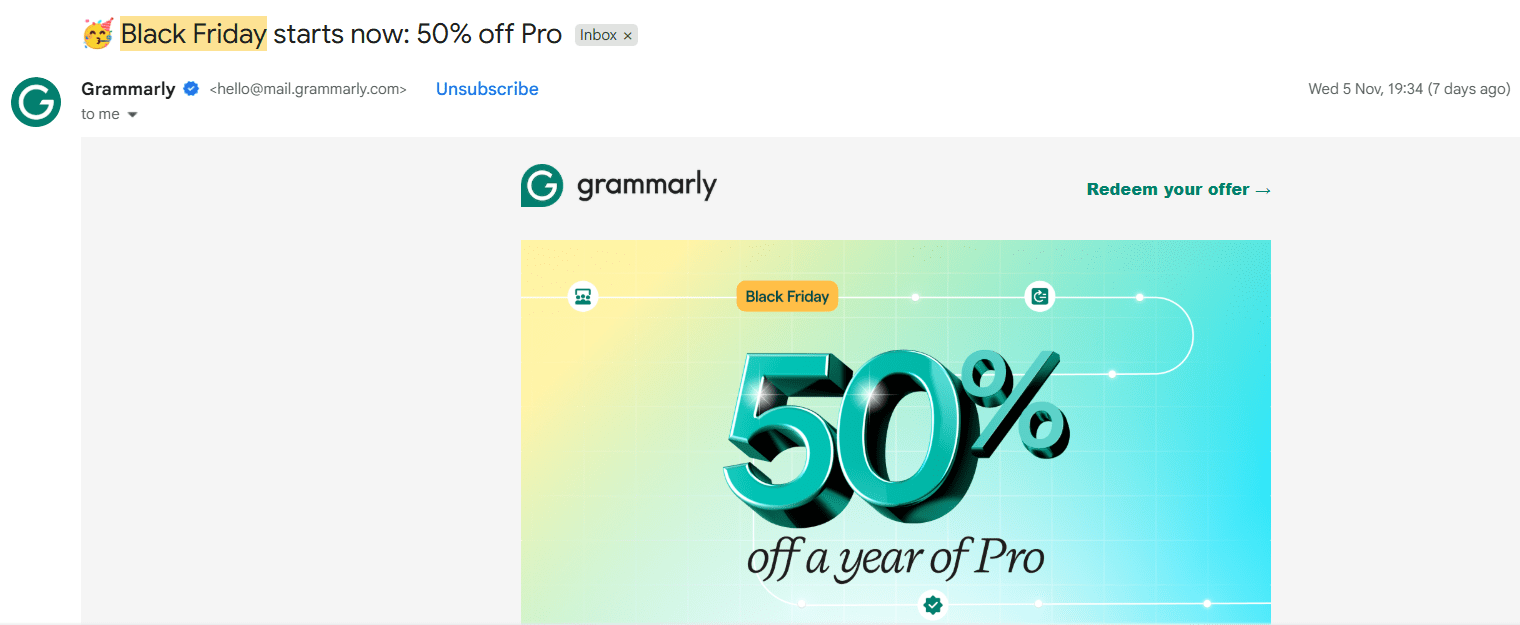
Task: Click the checkmark badge icon below the banner
Action: pyautogui.click(x=932, y=604)
